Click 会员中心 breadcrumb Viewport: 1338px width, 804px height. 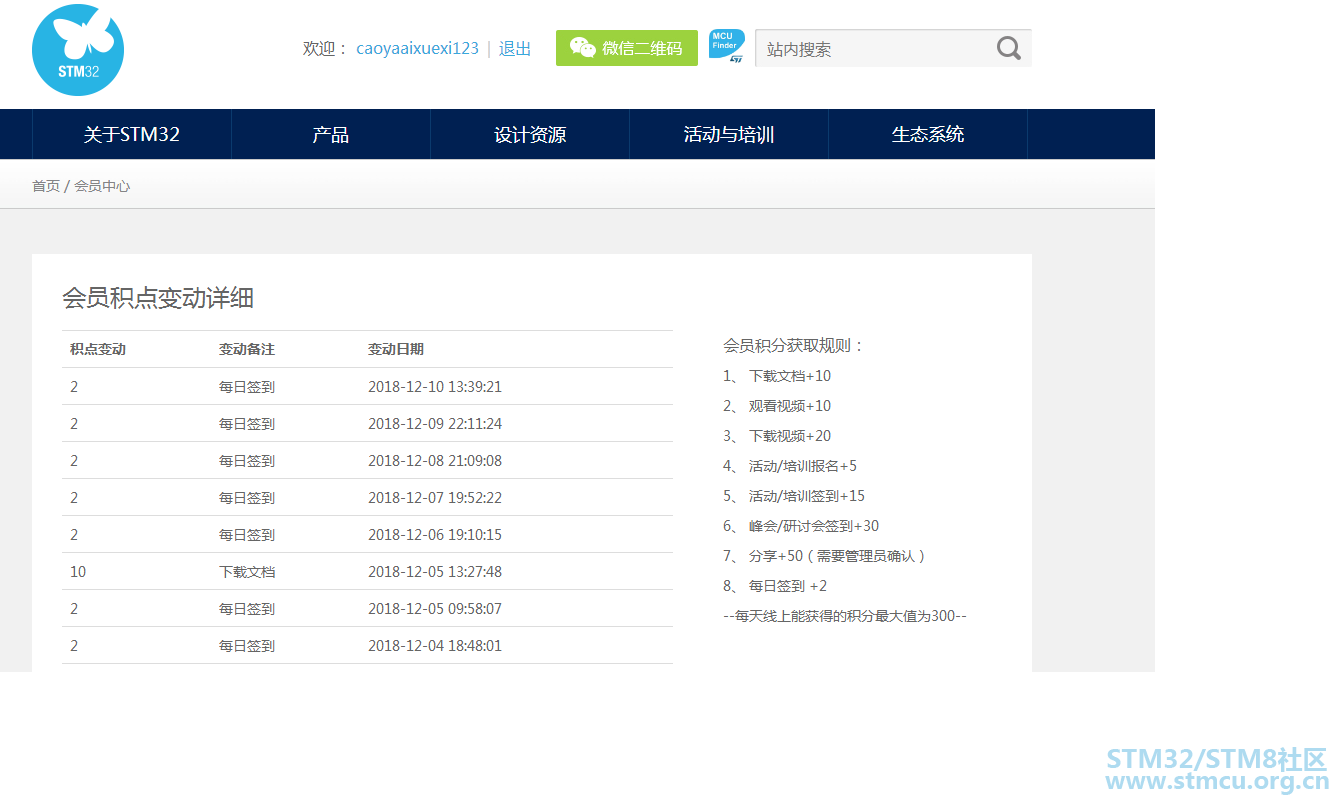(102, 186)
